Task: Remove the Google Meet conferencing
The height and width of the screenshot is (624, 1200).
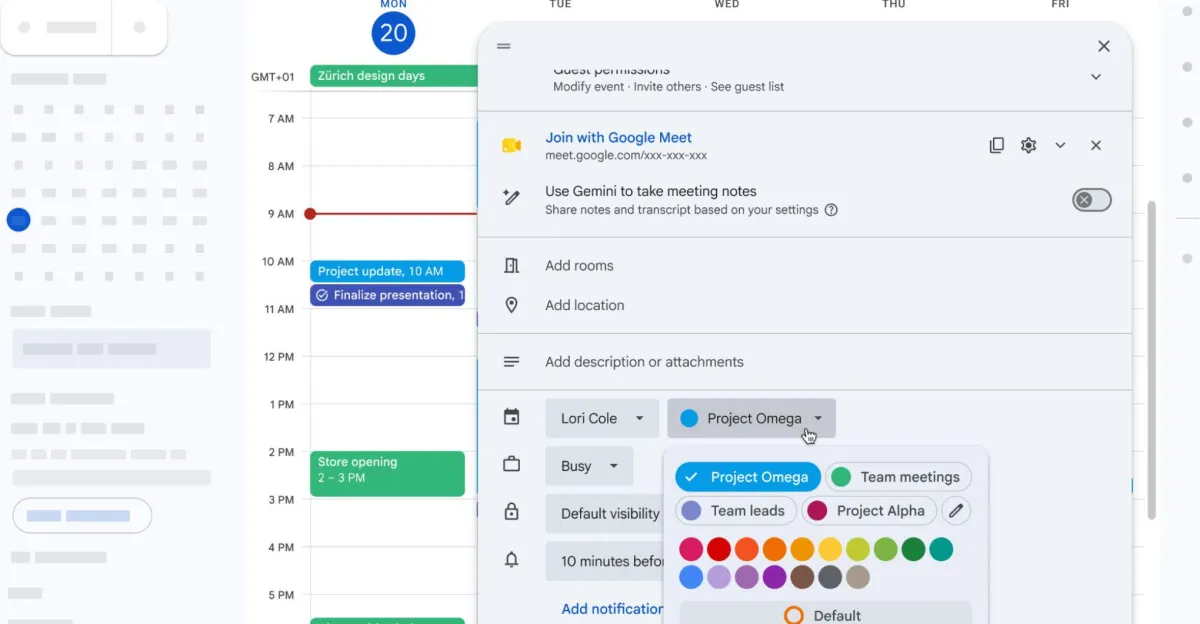Action: pos(1096,146)
